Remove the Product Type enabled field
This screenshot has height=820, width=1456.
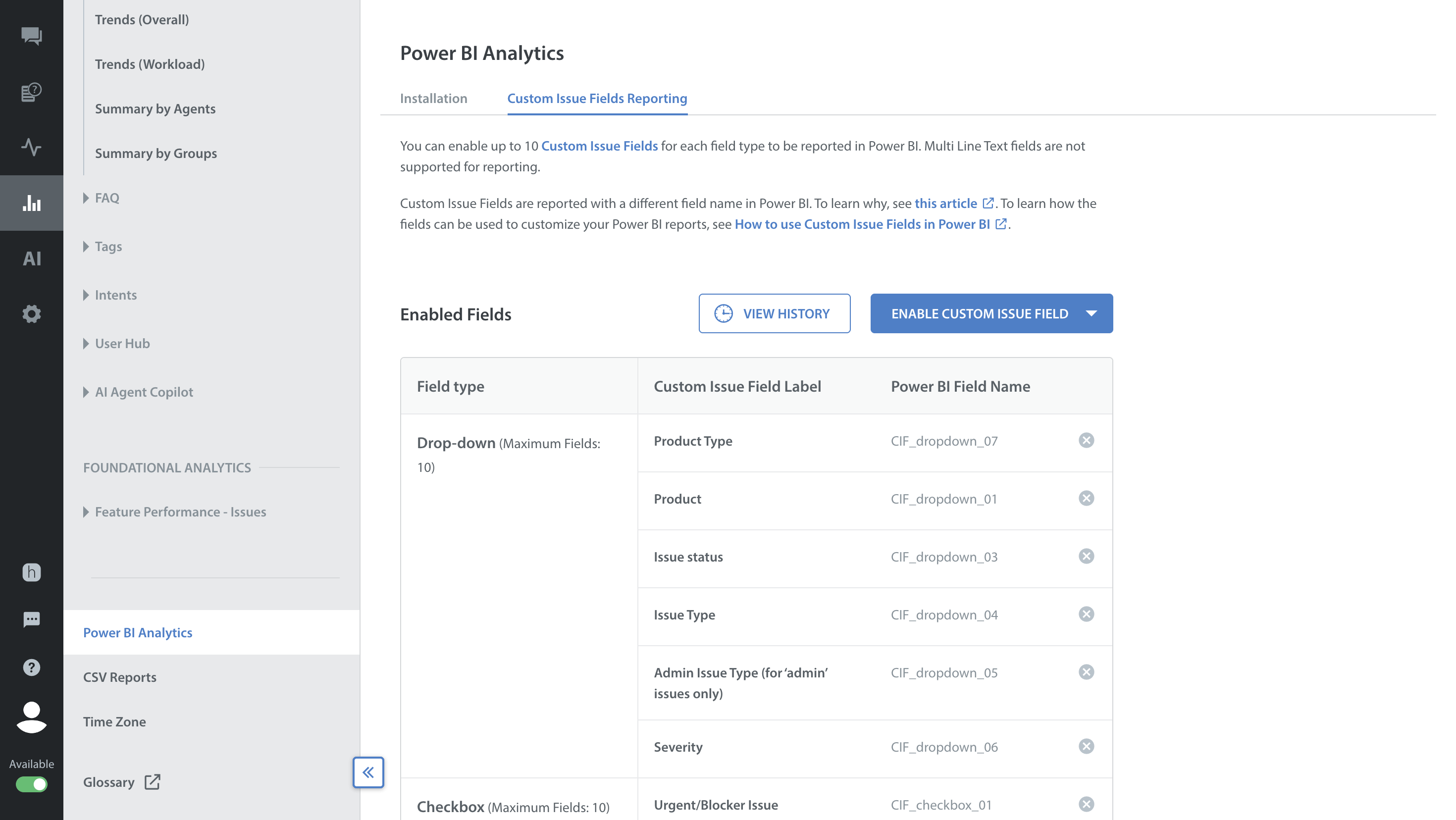(x=1086, y=440)
